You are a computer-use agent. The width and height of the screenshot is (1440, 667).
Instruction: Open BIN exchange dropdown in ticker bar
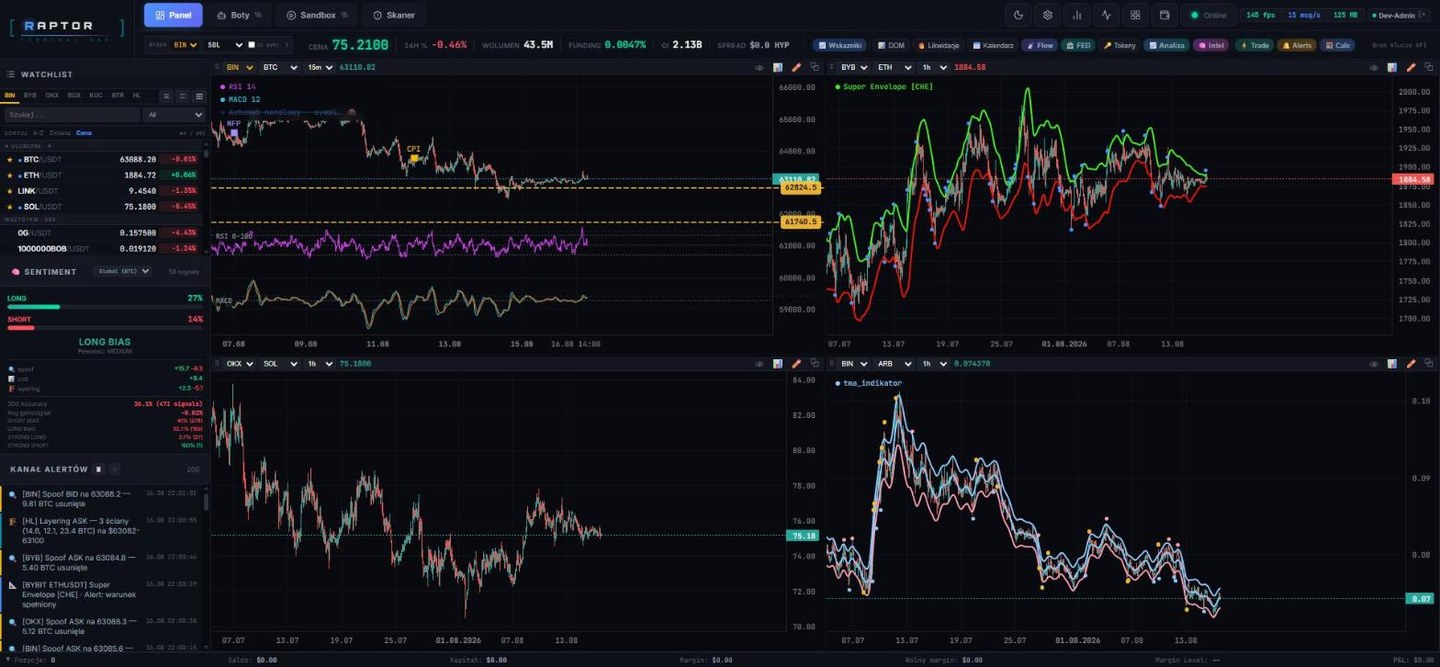(x=185, y=45)
